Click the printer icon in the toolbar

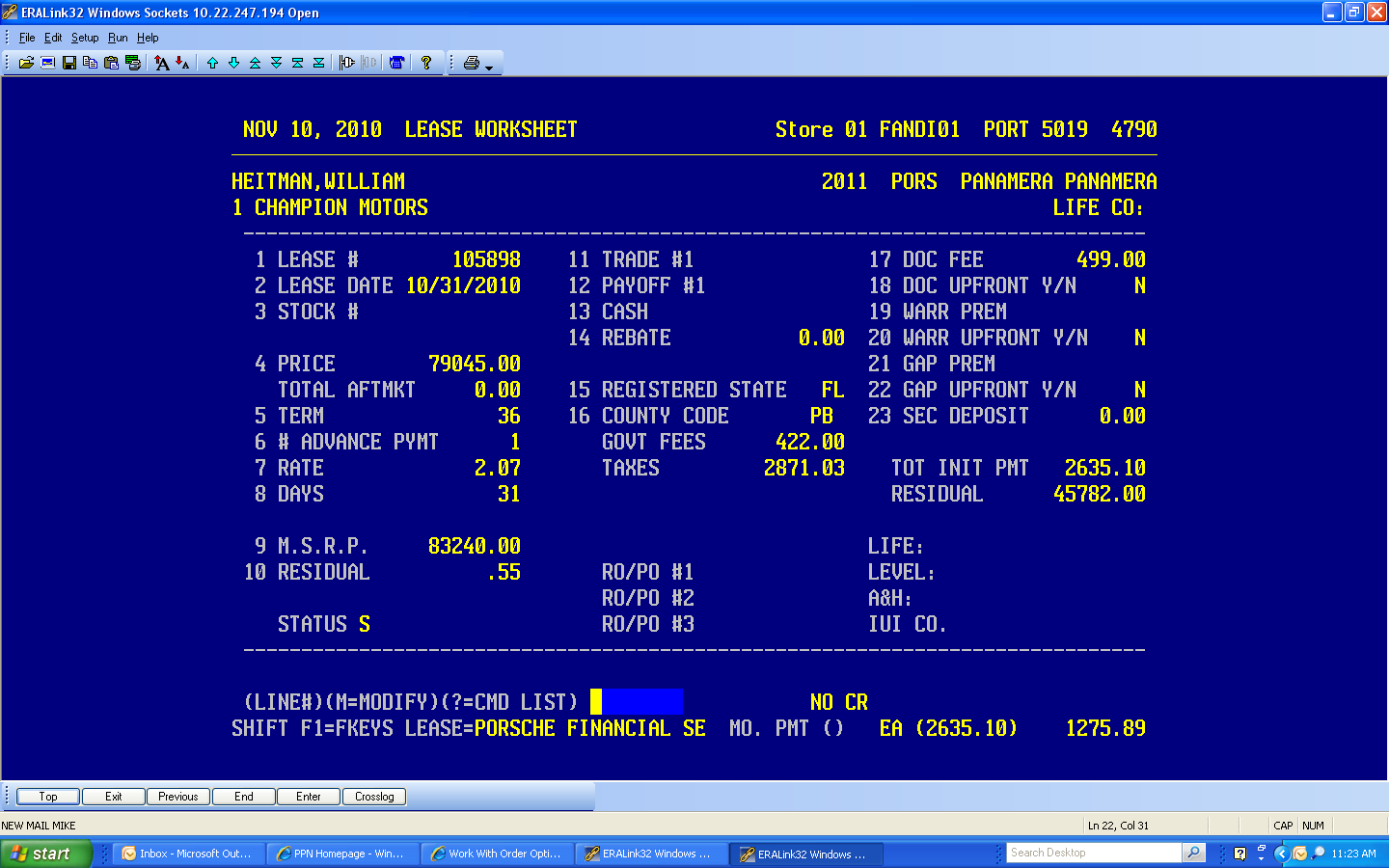pos(471,63)
